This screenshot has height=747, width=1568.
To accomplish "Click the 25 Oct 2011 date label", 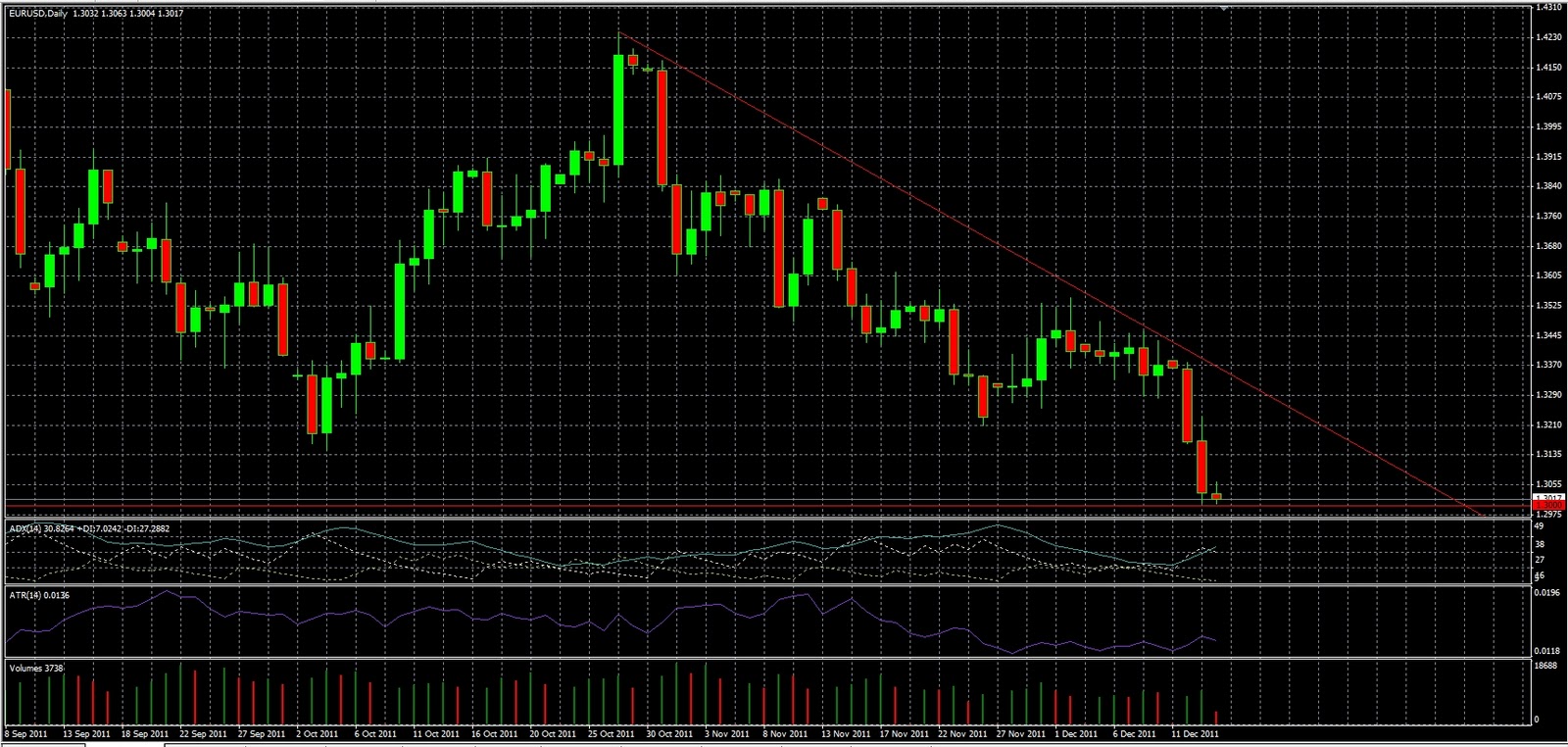I will pos(611,733).
